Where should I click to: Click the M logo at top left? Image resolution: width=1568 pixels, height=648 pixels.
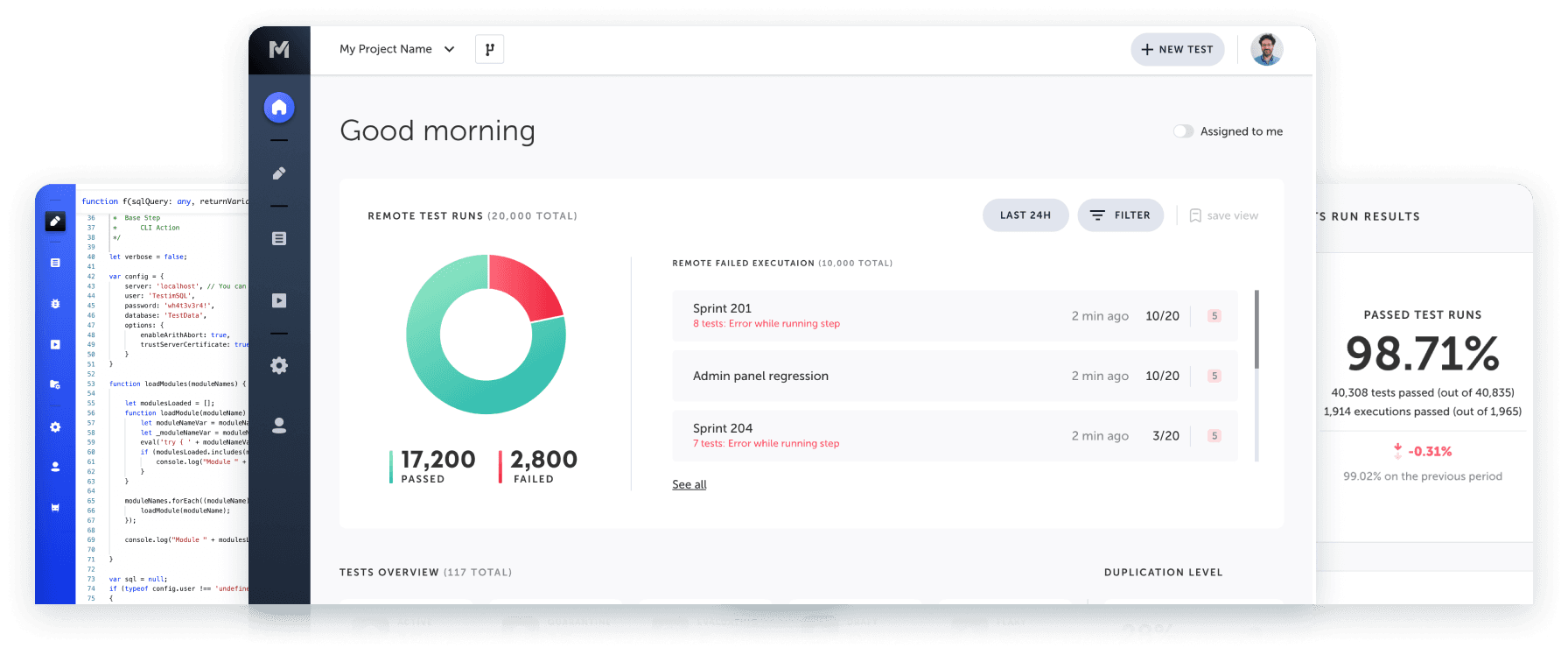tap(279, 50)
